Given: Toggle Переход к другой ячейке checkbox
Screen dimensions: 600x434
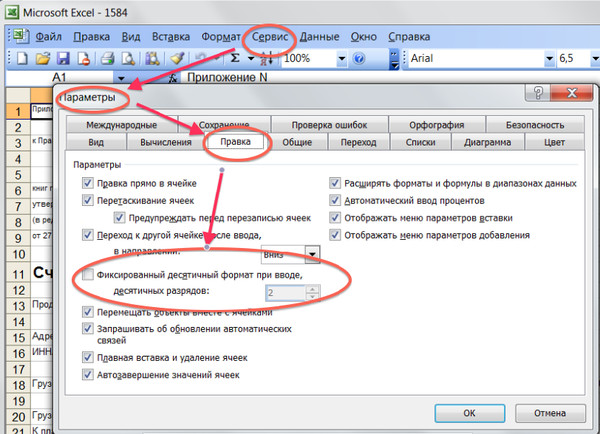Looking at the screenshot, I should 88,235.
